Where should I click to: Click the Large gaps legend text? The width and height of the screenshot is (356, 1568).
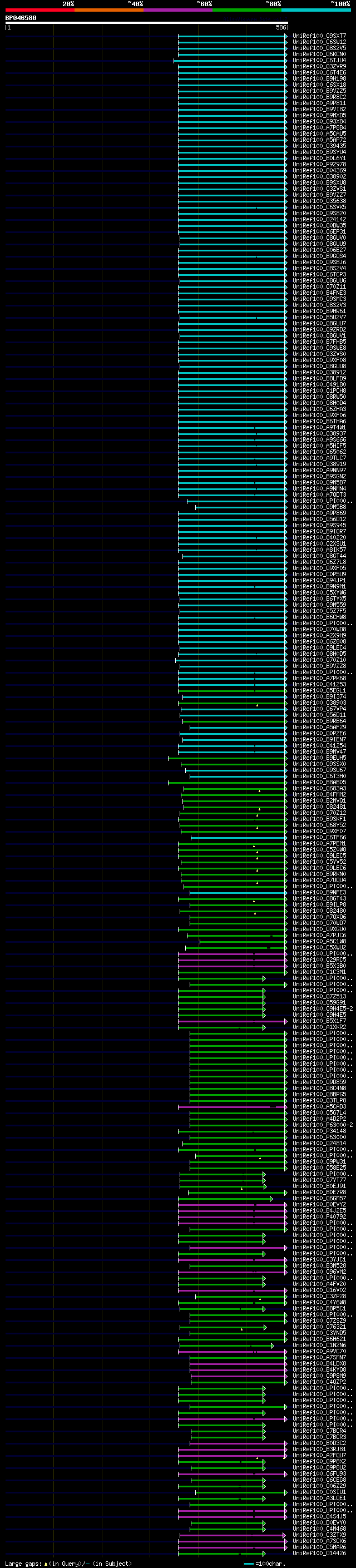[x=68, y=1563]
